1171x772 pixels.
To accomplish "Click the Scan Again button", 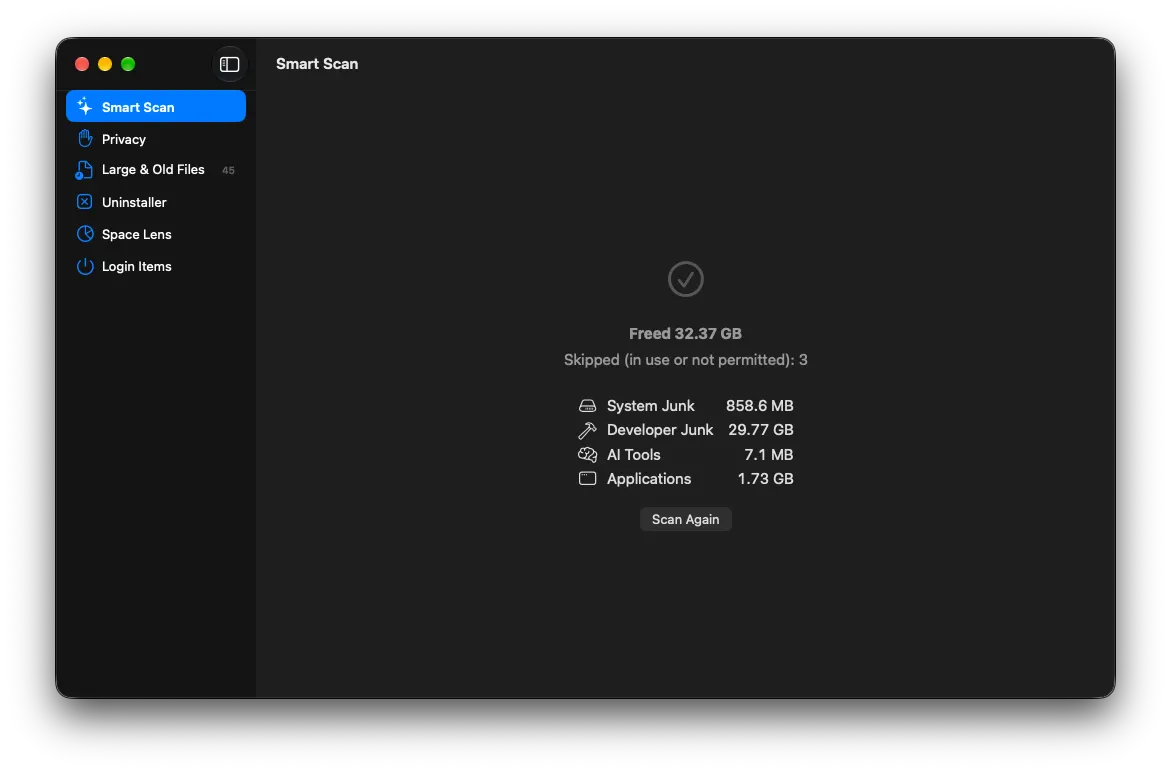I will tap(686, 519).
